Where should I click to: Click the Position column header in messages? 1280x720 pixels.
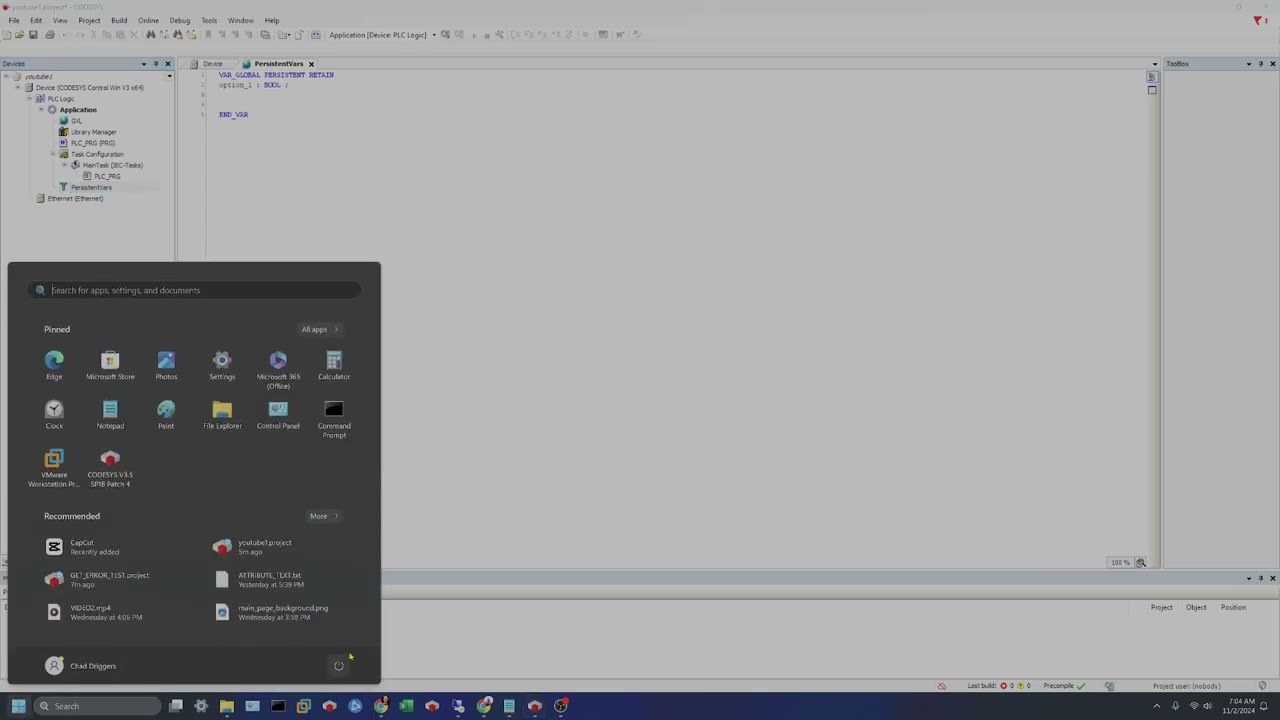[1233, 607]
